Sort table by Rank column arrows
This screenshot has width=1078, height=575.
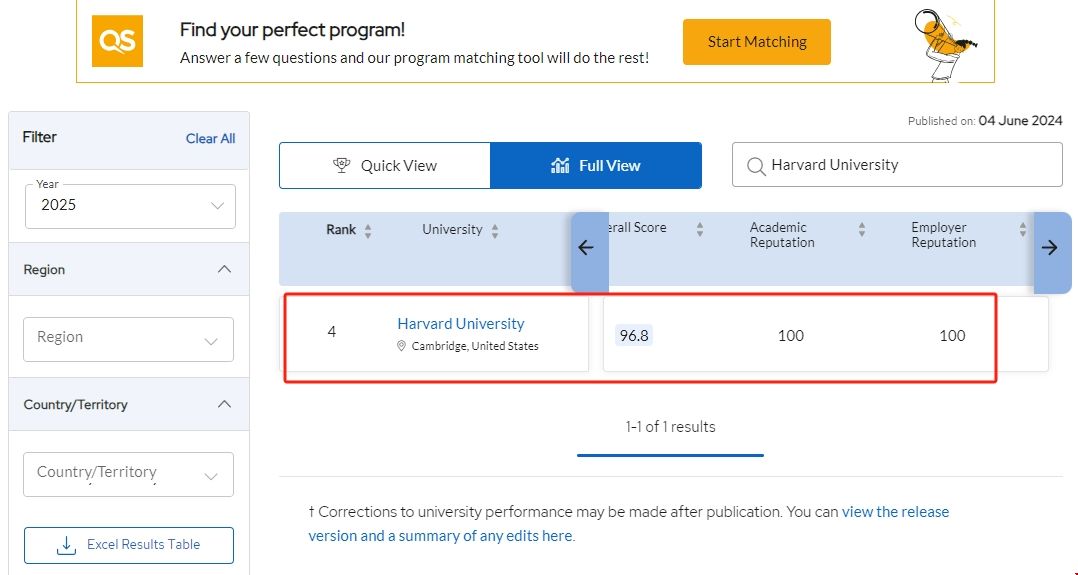(368, 231)
